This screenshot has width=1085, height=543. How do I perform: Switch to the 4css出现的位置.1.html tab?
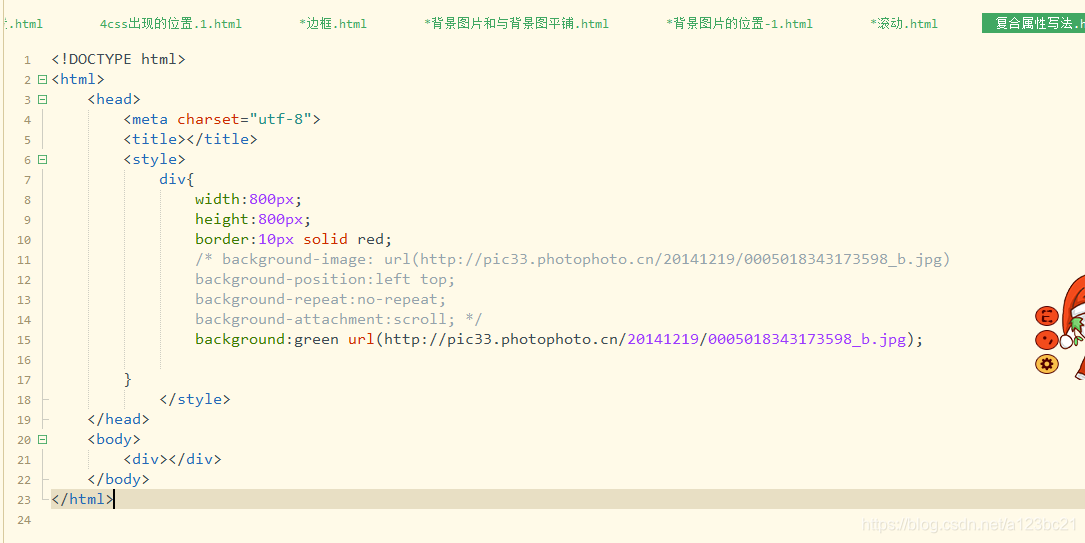point(171,24)
